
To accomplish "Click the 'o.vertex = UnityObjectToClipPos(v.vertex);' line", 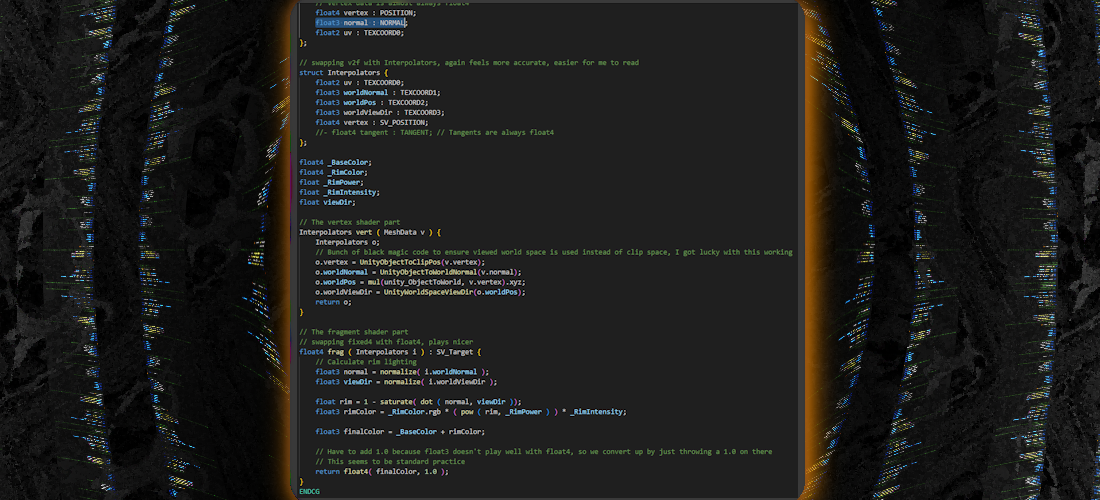I will tap(400, 262).
